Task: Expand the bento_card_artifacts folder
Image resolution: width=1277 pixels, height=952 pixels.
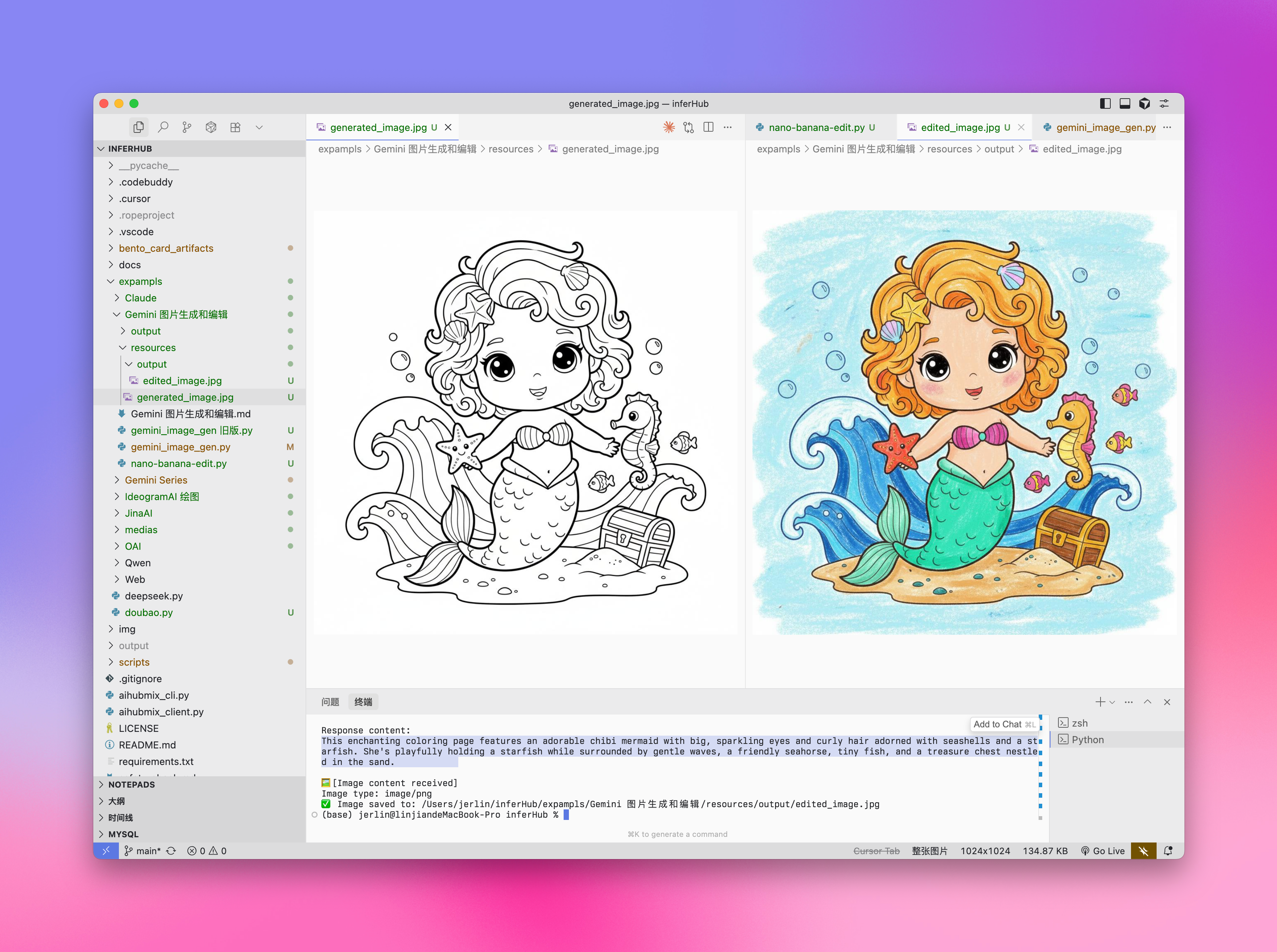Action: click(x=166, y=248)
